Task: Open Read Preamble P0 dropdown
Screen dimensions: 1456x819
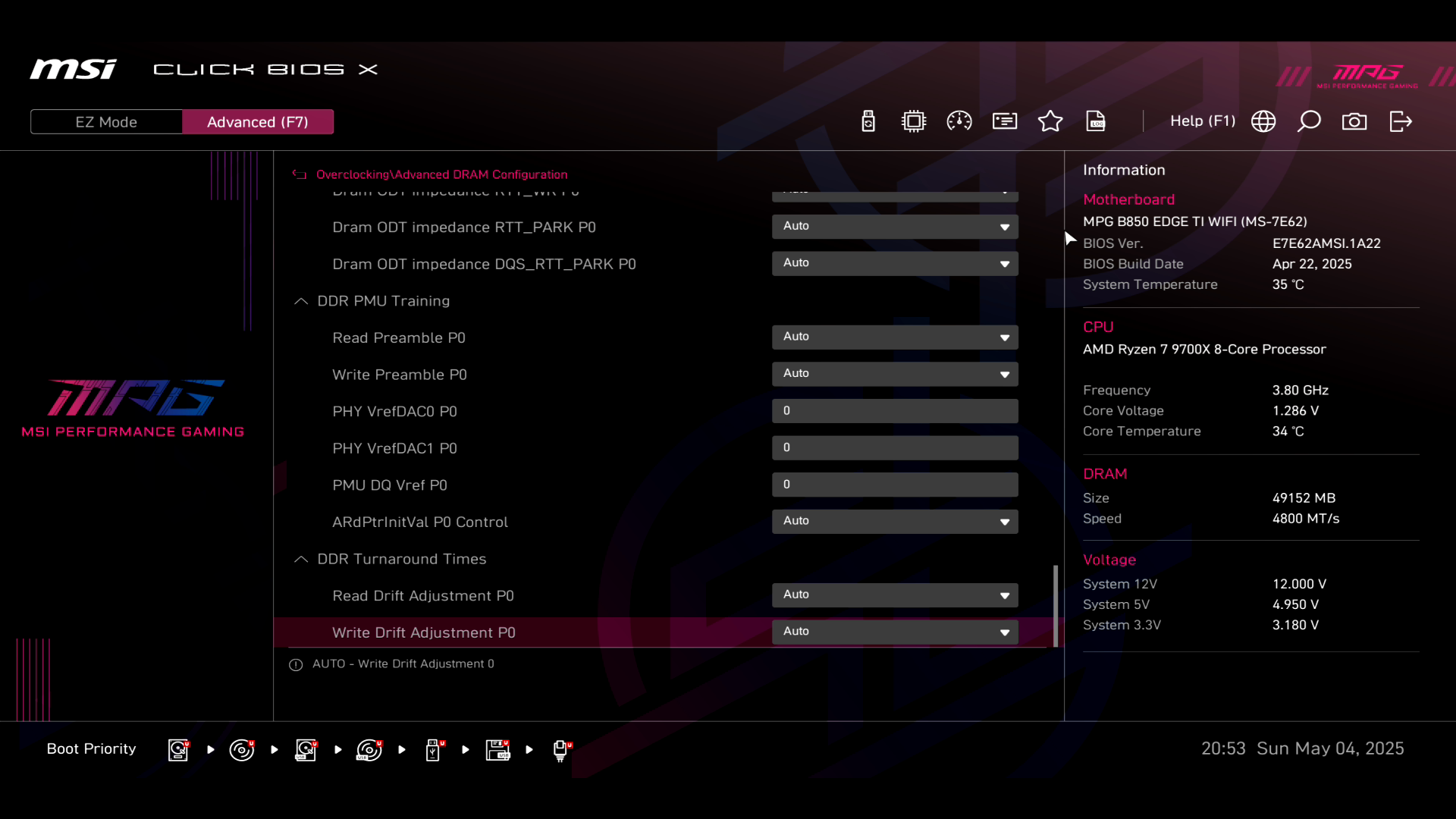Action: (x=895, y=337)
